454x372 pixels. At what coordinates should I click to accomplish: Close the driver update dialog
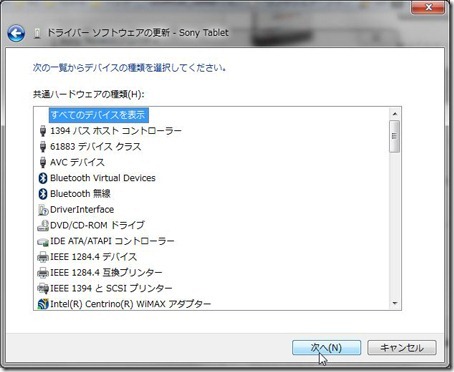(428, 7)
